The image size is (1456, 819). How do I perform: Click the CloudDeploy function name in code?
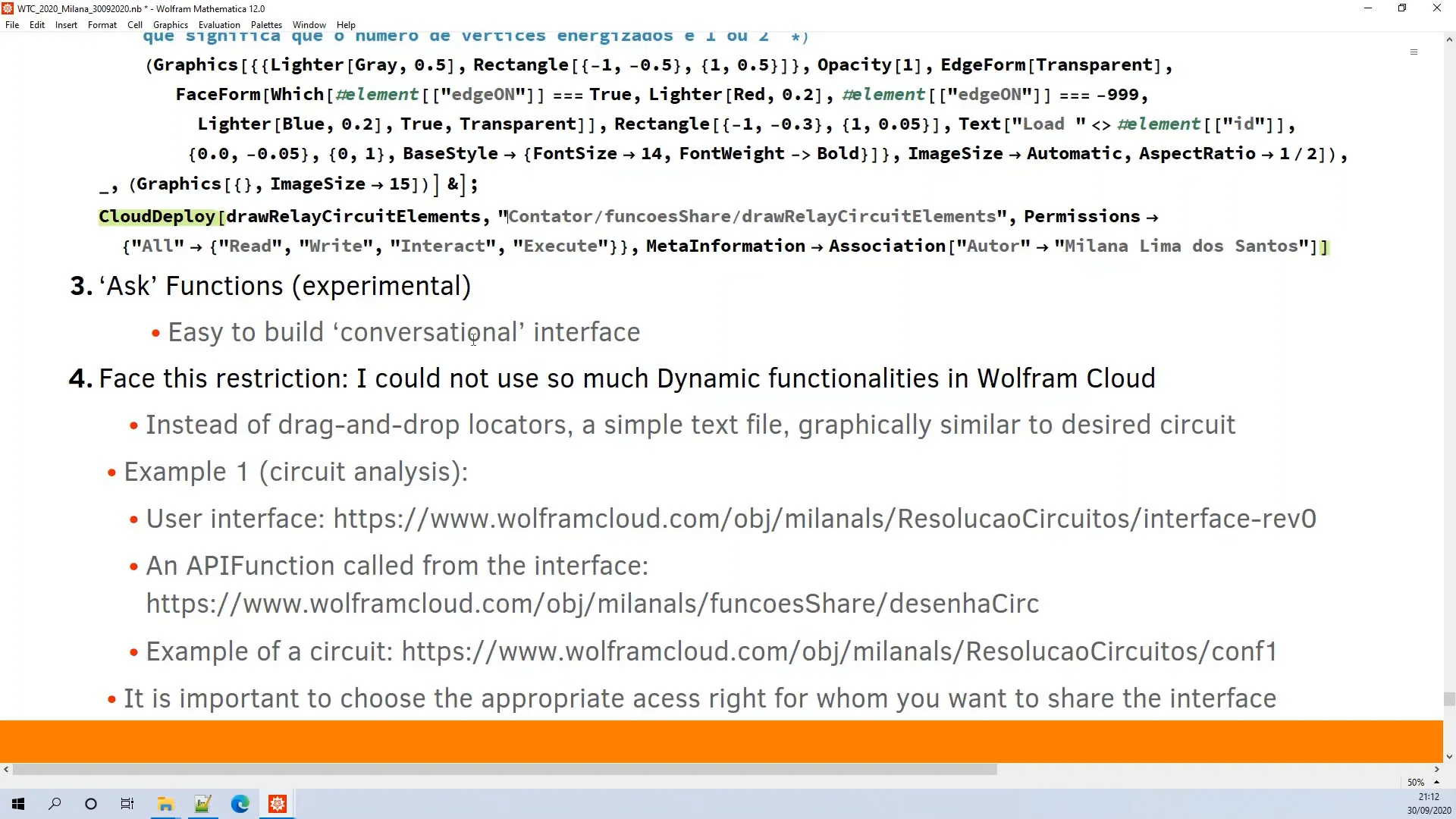157,217
